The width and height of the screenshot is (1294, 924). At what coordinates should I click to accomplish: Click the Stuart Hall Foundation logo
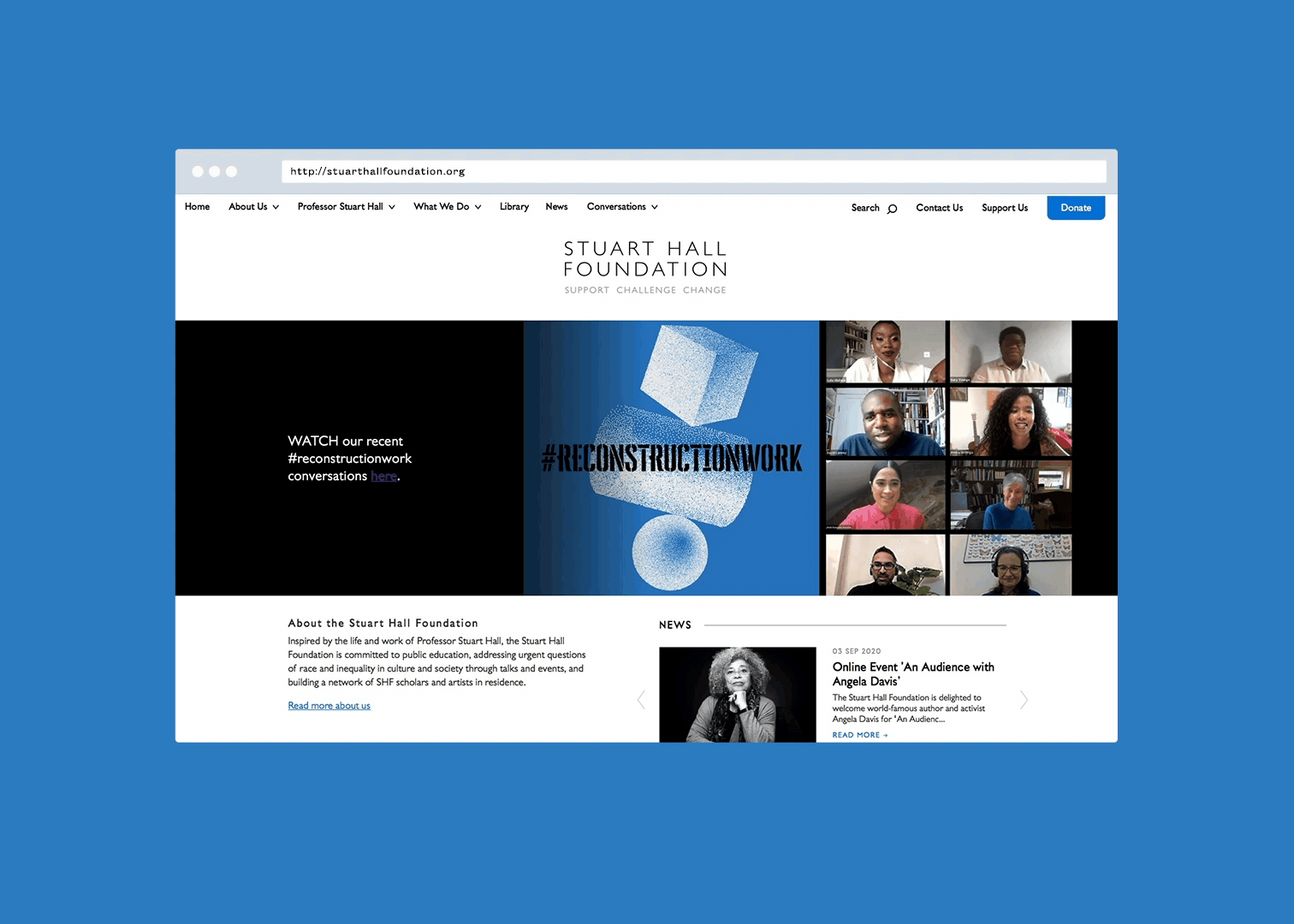pos(645,267)
